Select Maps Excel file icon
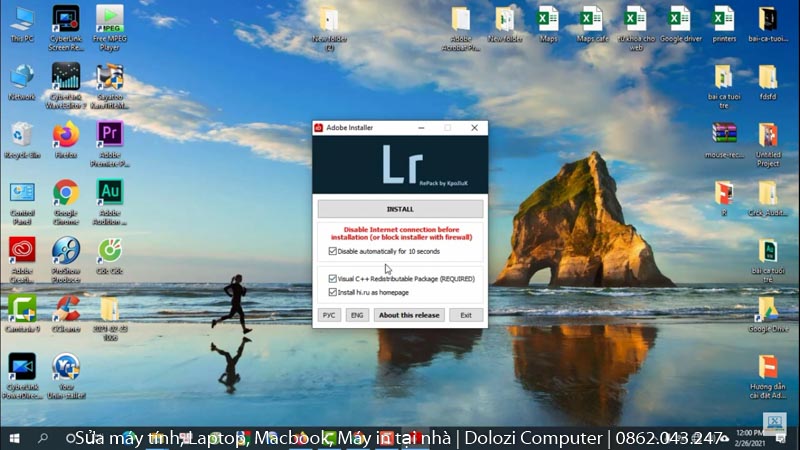 (548, 24)
